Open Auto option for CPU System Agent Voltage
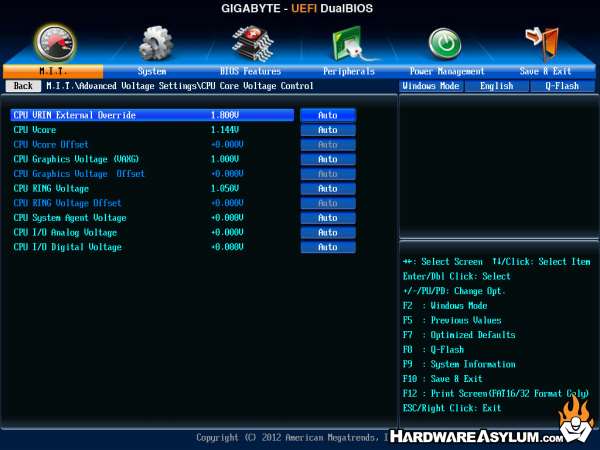This screenshot has width=600, height=450. [328, 218]
